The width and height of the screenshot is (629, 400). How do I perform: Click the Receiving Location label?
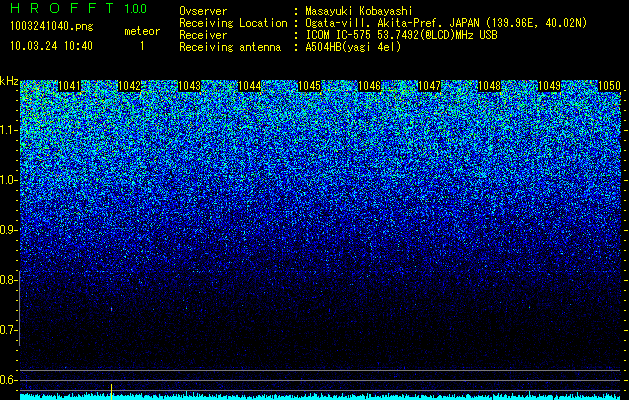233,23
